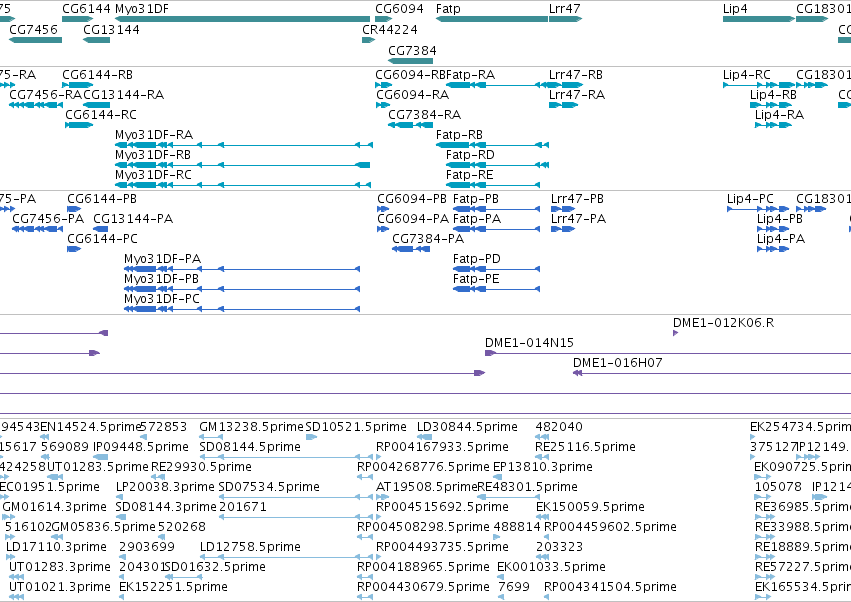Select EST label LP20038.3prime
The image size is (851, 602).
pos(165,487)
